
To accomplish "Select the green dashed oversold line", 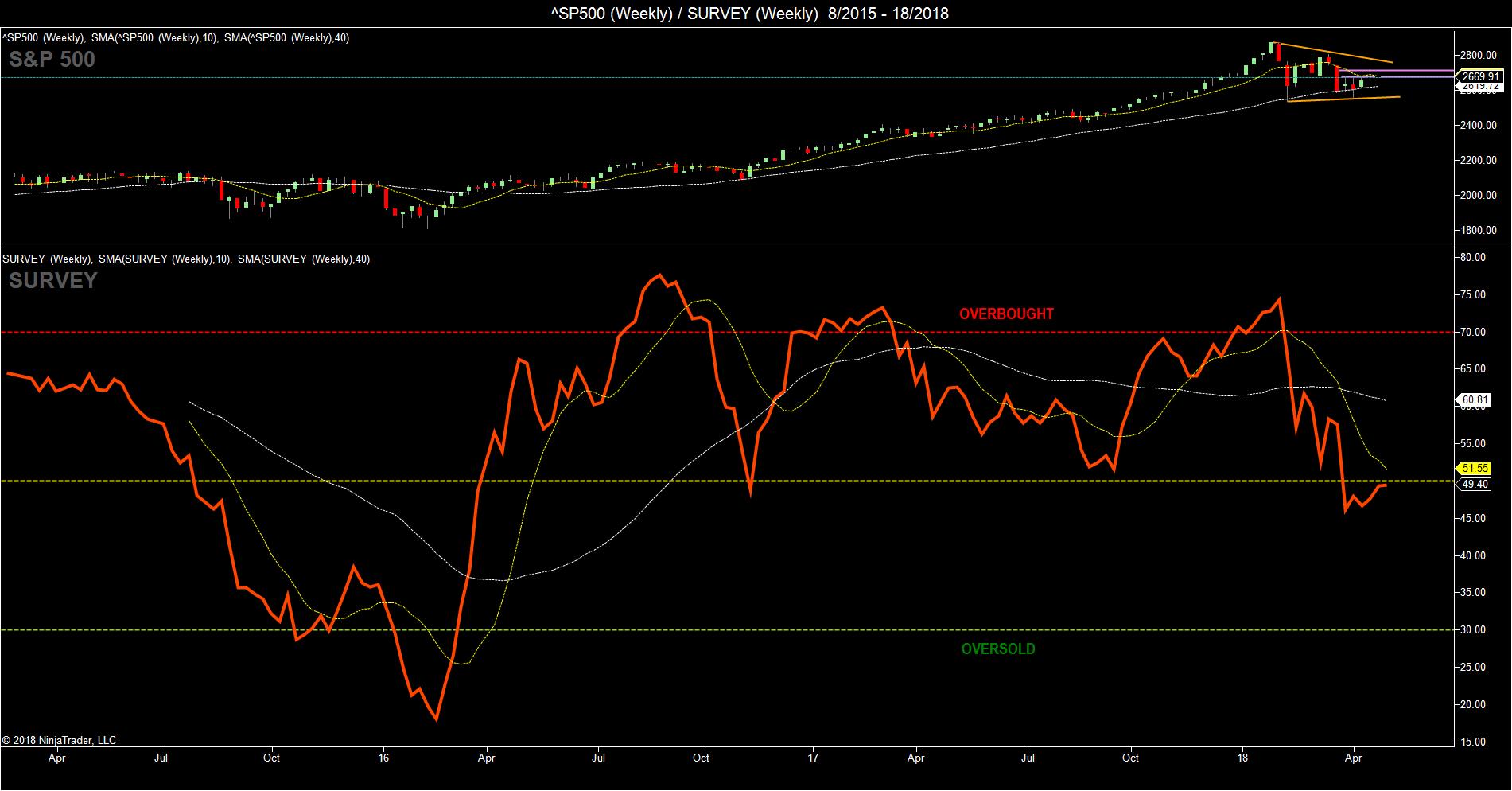I will pos(726,629).
